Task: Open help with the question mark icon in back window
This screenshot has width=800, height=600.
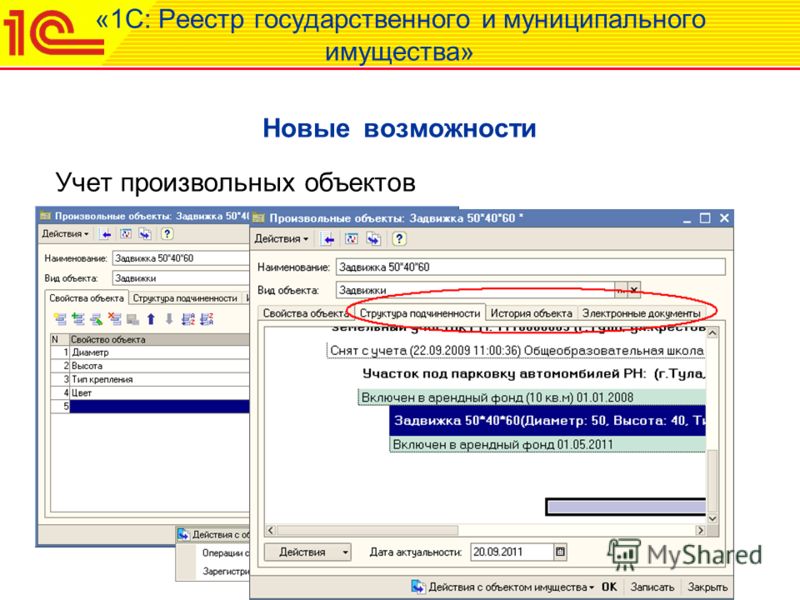Action: 167,234
